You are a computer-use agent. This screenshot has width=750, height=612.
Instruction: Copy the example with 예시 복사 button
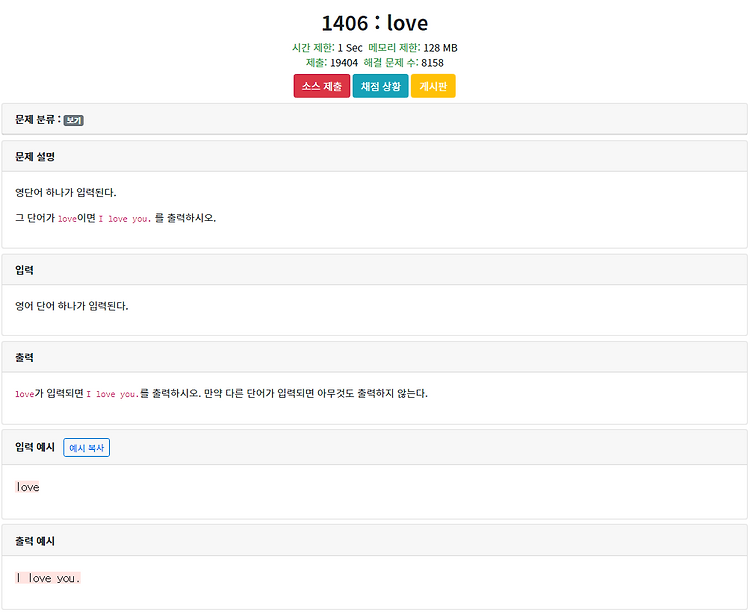(x=87, y=447)
